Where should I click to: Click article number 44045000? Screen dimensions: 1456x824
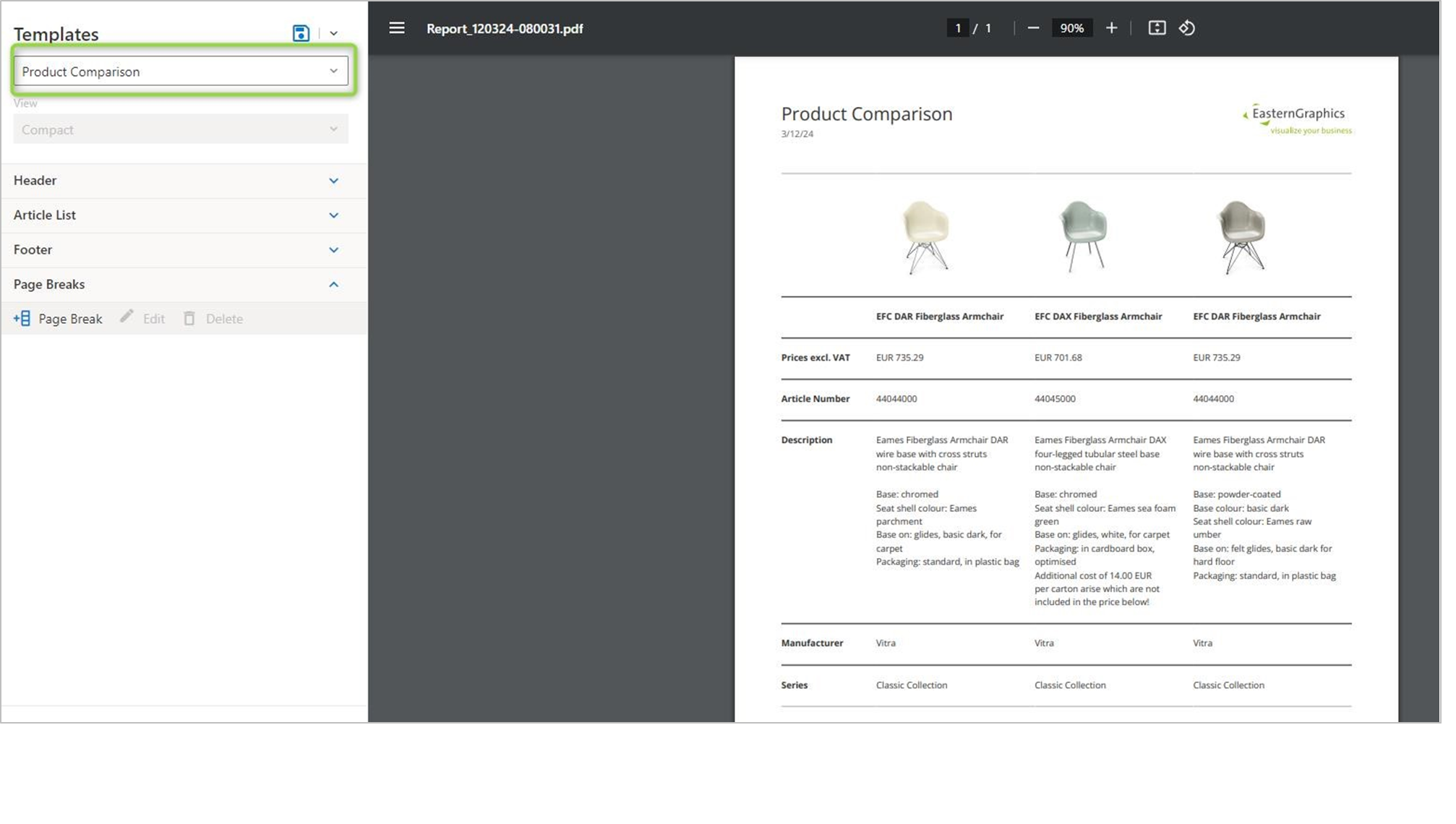point(1055,399)
